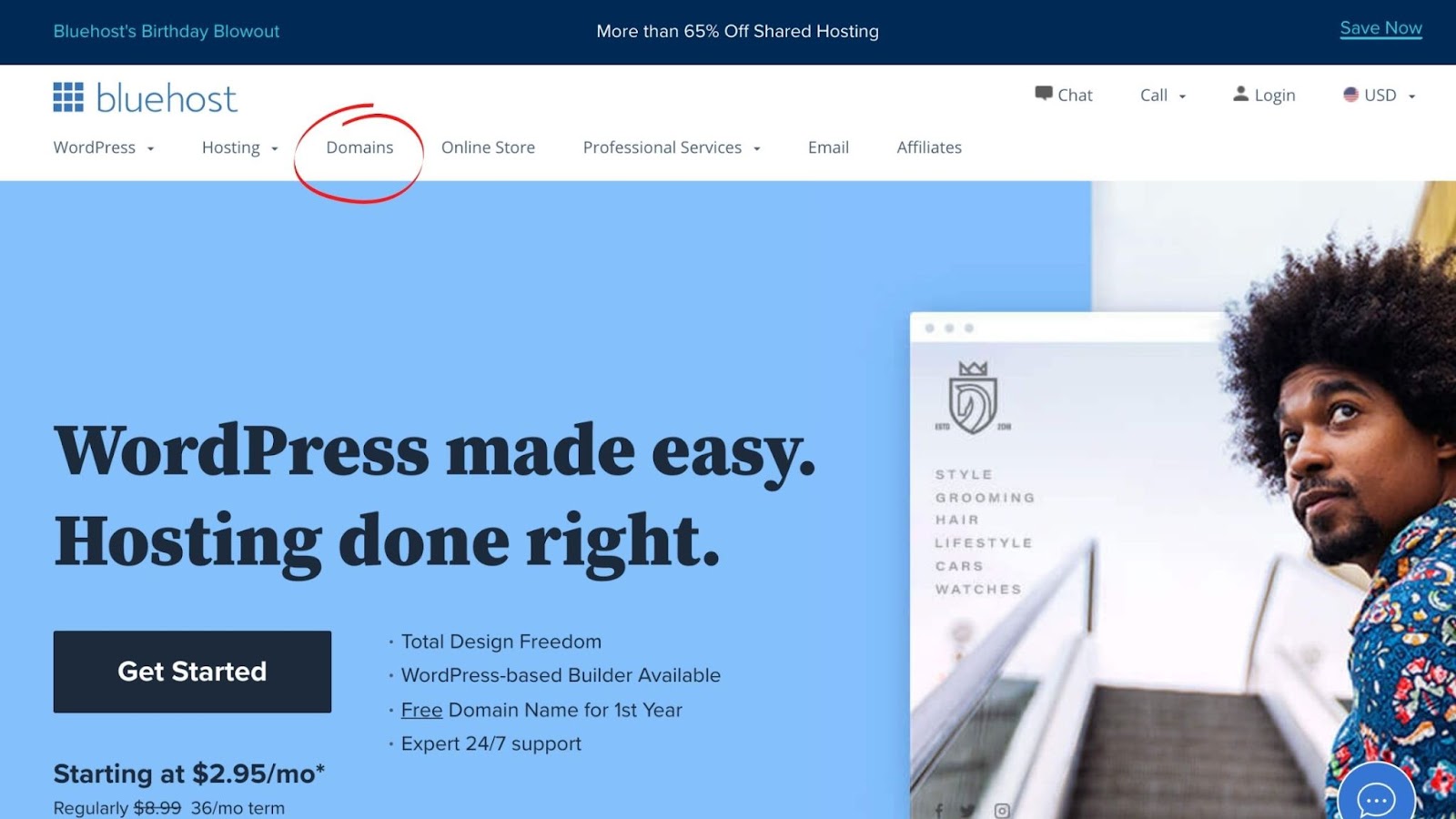Click the Get Started button

pyautogui.click(x=192, y=672)
